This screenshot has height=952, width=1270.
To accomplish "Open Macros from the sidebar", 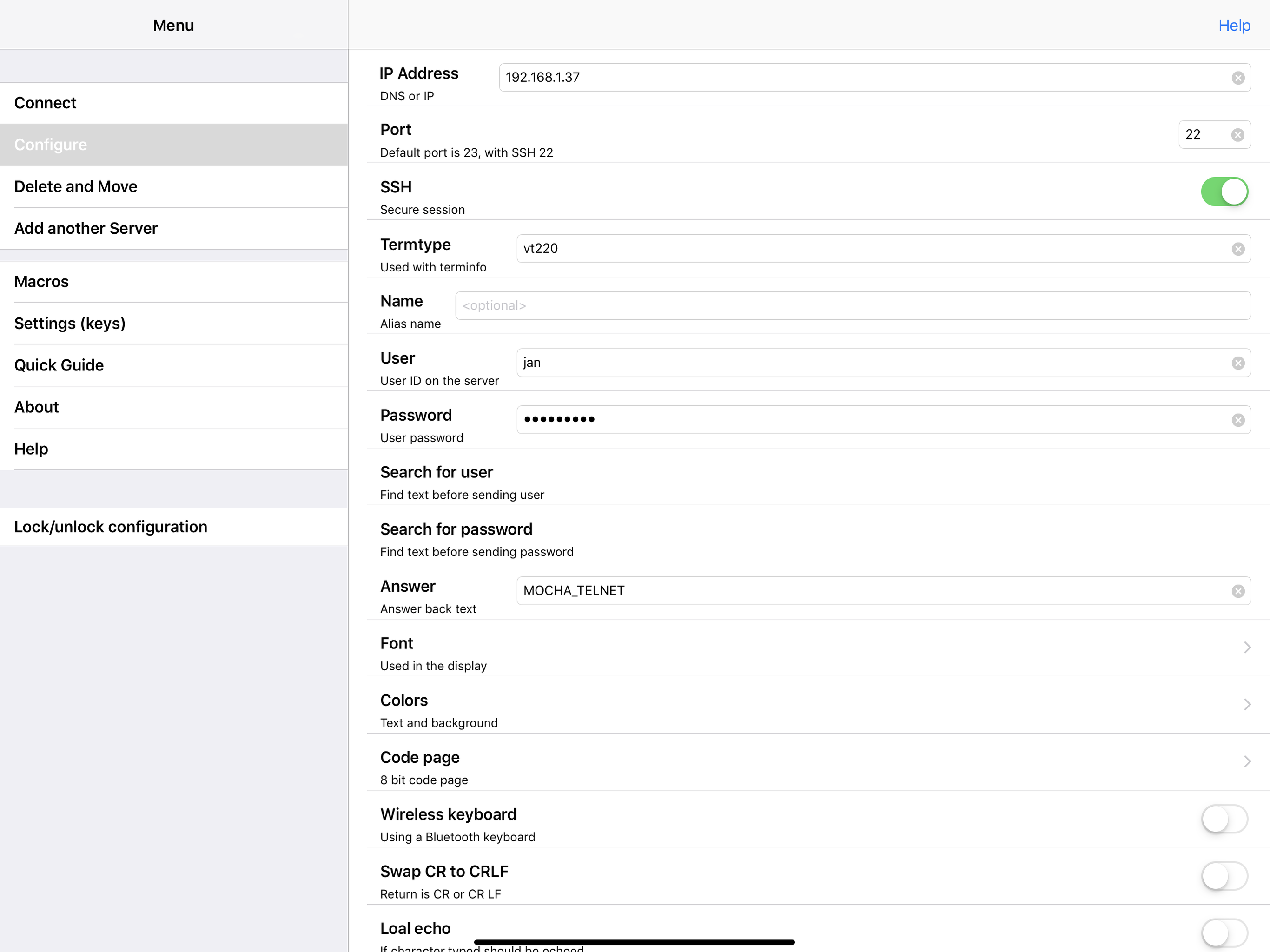I will tap(41, 281).
